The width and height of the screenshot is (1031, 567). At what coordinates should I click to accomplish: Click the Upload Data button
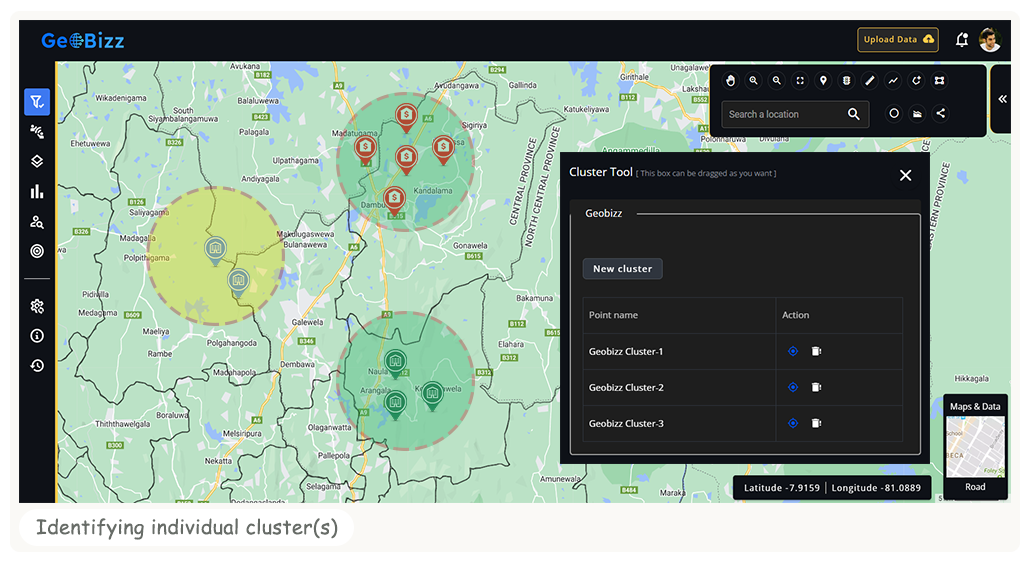click(x=898, y=39)
